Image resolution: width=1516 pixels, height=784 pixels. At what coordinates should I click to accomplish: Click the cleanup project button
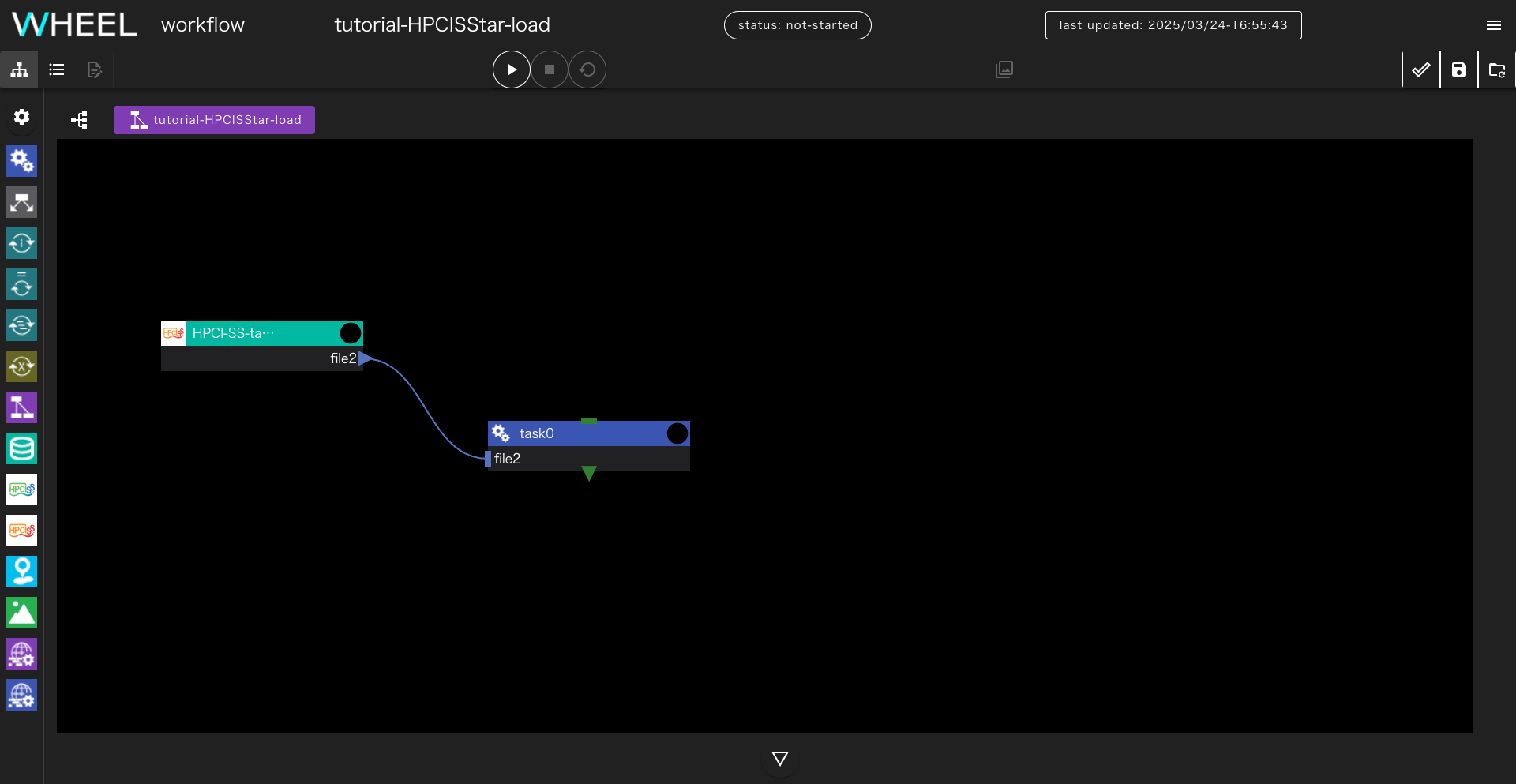click(x=587, y=69)
